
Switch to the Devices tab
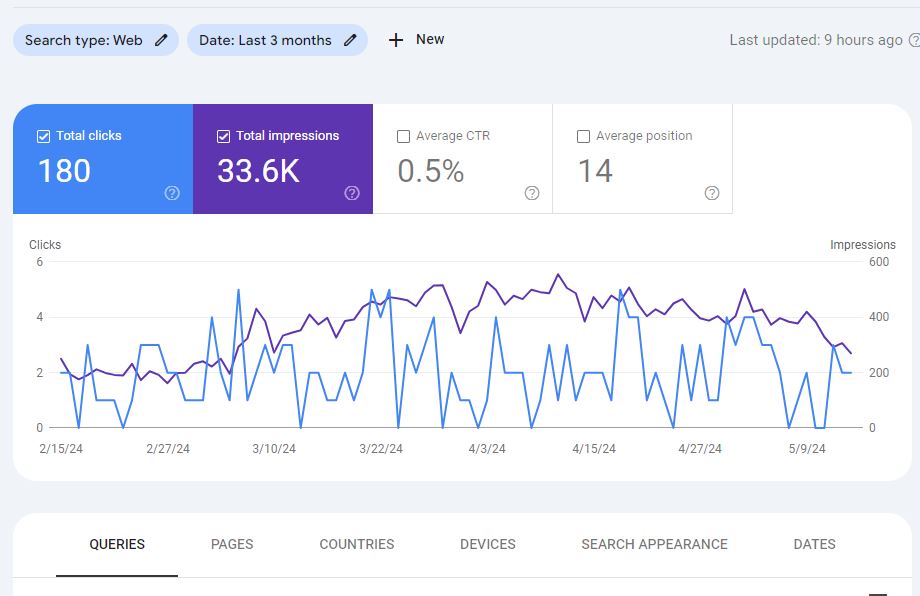(488, 544)
